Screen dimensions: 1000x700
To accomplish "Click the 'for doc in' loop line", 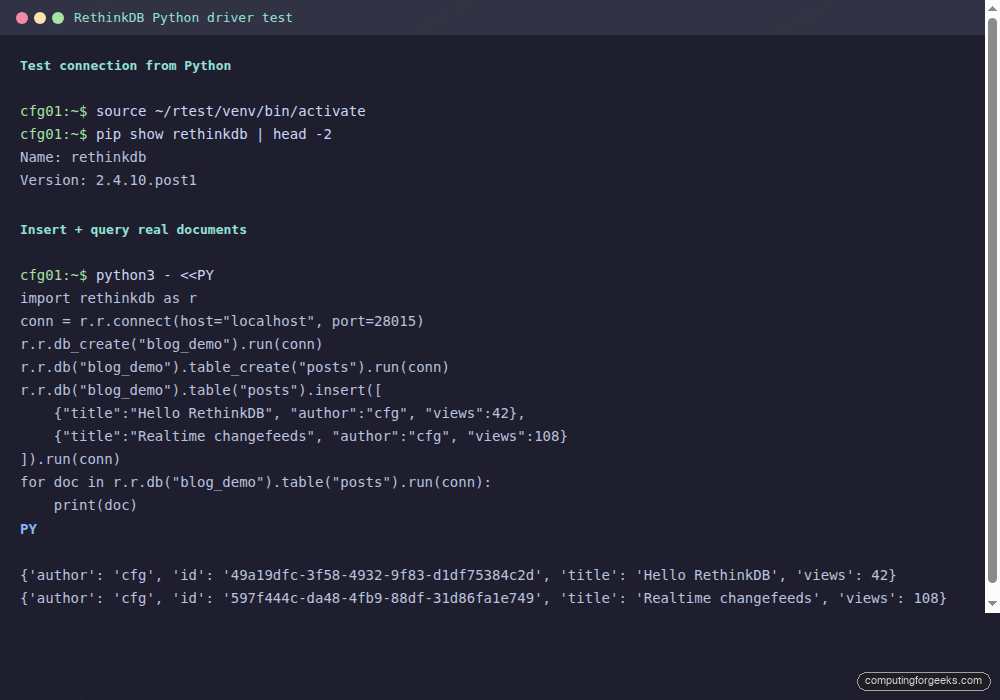I will coord(256,482).
